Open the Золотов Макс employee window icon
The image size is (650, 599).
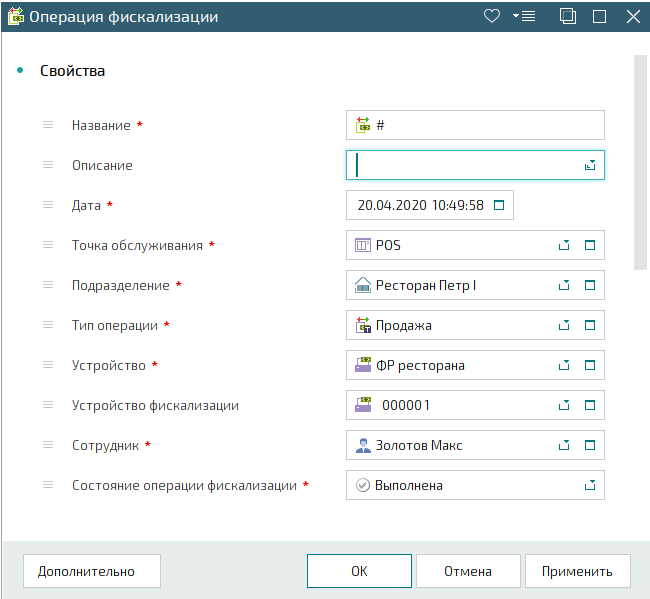pyautogui.click(x=590, y=445)
